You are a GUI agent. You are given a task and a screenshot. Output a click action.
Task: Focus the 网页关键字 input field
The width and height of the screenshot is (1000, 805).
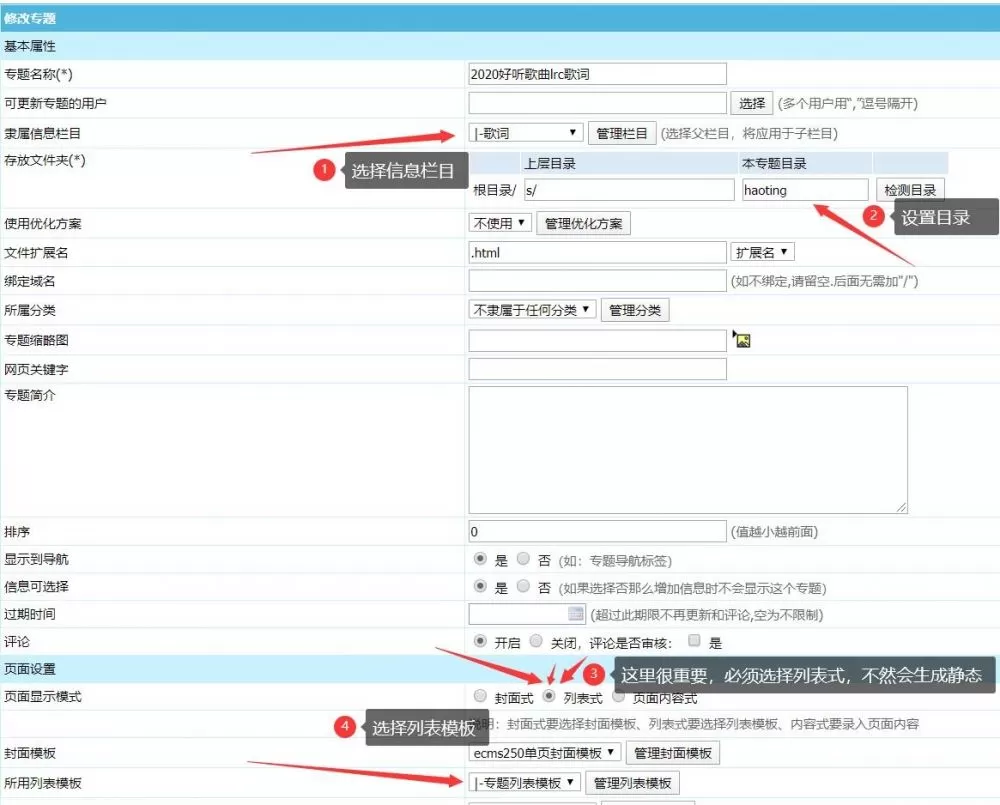point(598,369)
